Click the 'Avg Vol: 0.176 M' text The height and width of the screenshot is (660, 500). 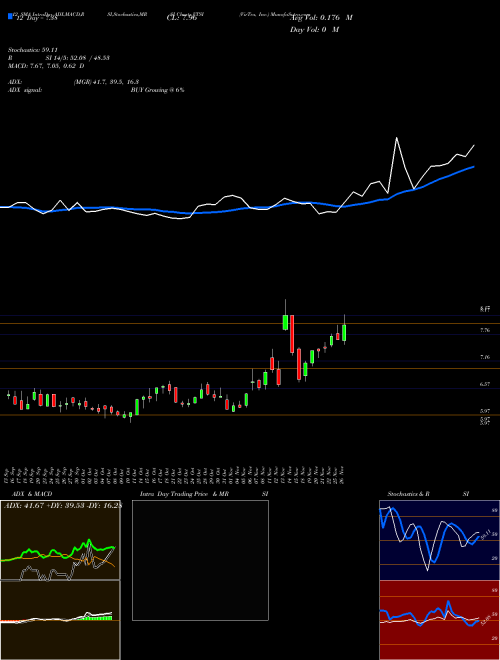[x=321, y=18]
